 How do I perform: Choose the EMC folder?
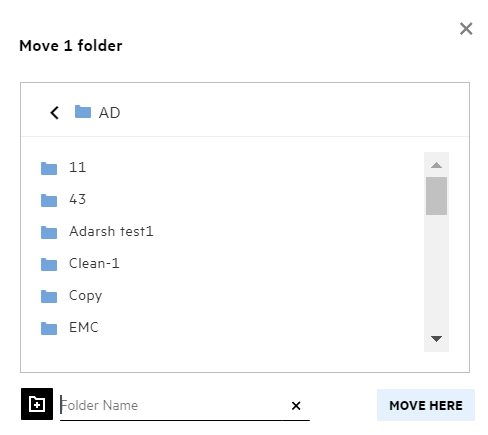tap(84, 327)
